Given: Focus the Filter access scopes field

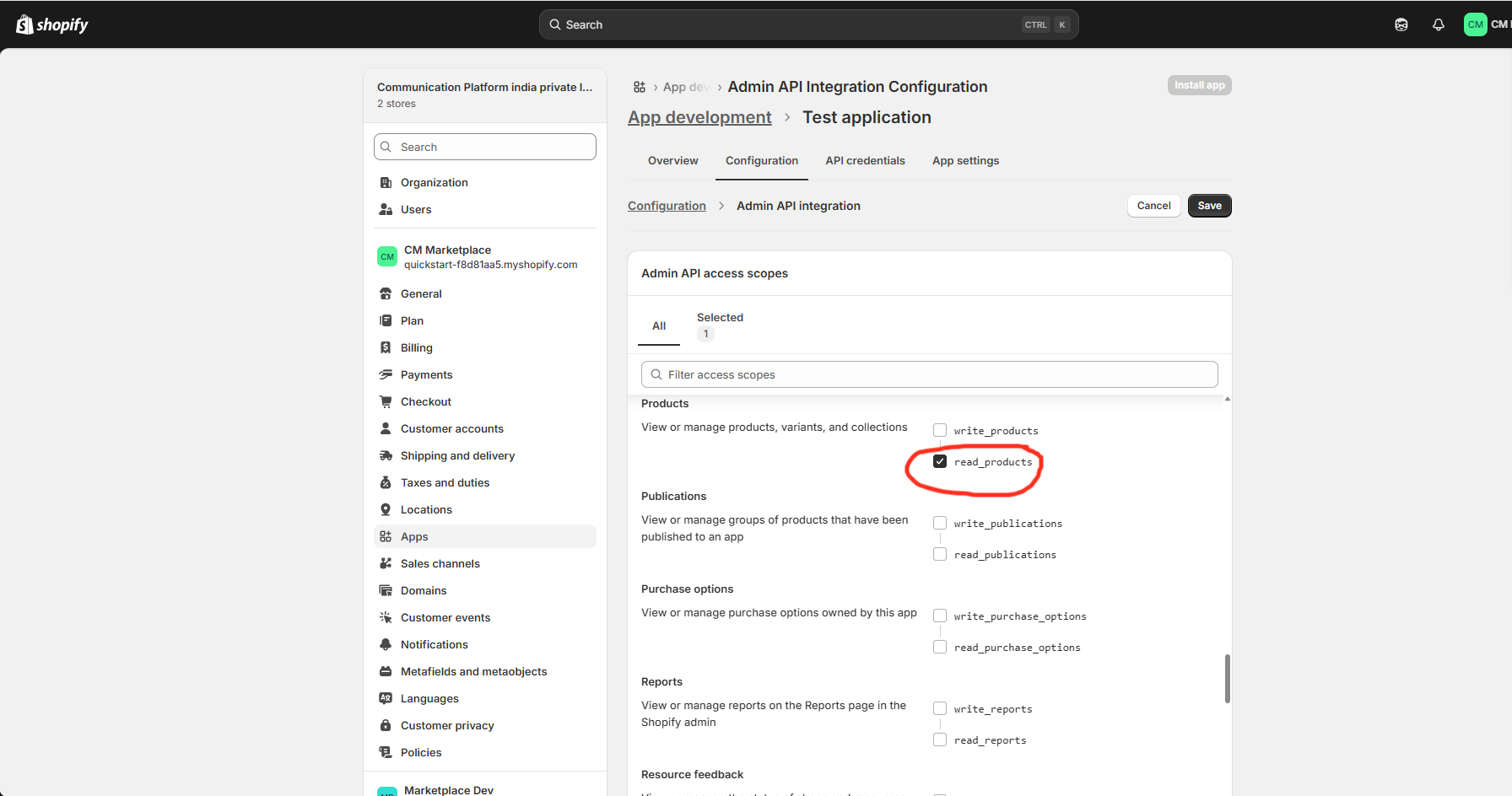Looking at the screenshot, I should tap(929, 374).
